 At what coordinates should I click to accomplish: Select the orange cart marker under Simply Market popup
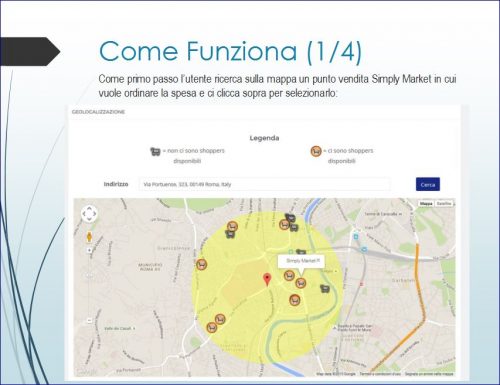click(x=301, y=283)
